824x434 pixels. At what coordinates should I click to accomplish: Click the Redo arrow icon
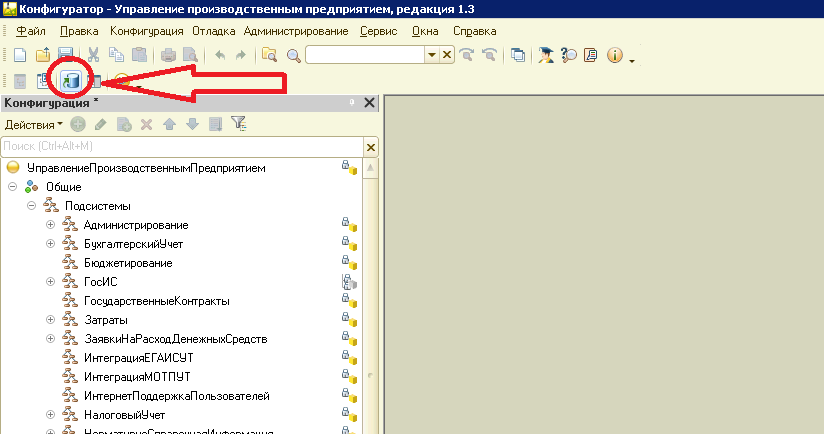click(241, 55)
